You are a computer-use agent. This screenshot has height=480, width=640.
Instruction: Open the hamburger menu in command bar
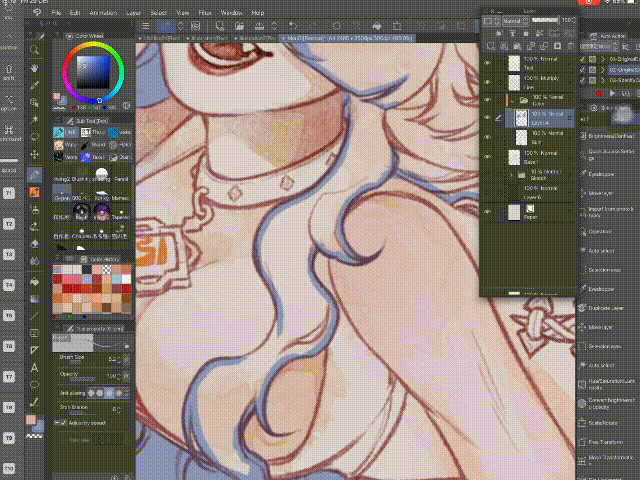(x=145, y=26)
